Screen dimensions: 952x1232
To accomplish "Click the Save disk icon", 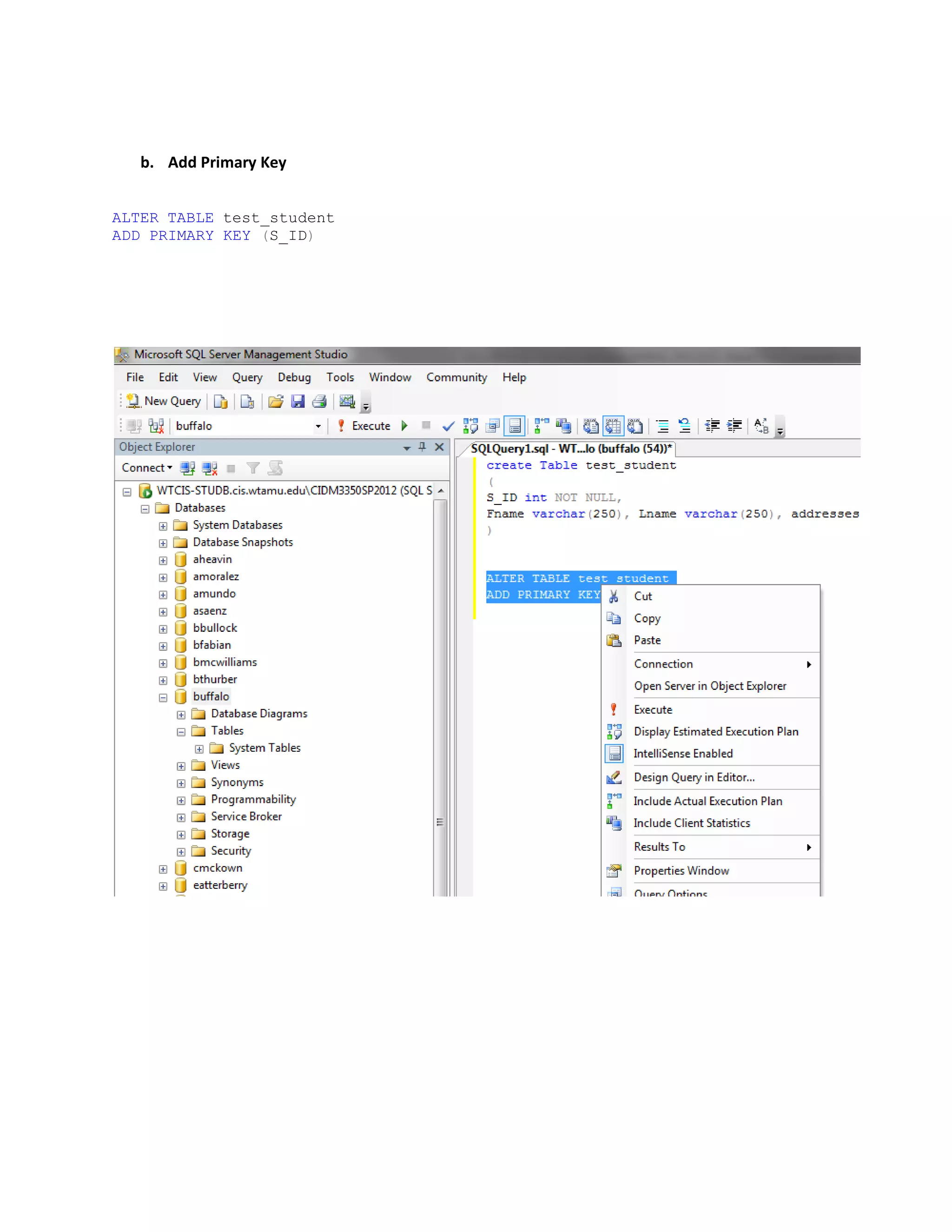I will [298, 401].
